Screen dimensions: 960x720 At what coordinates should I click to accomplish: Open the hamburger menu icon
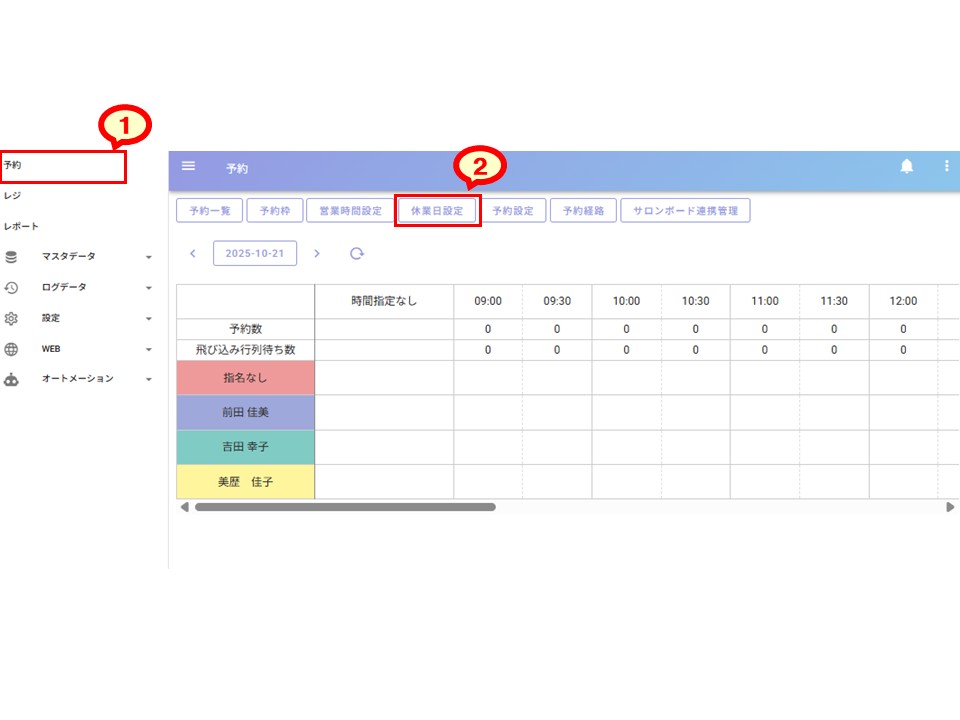point(188,166)
